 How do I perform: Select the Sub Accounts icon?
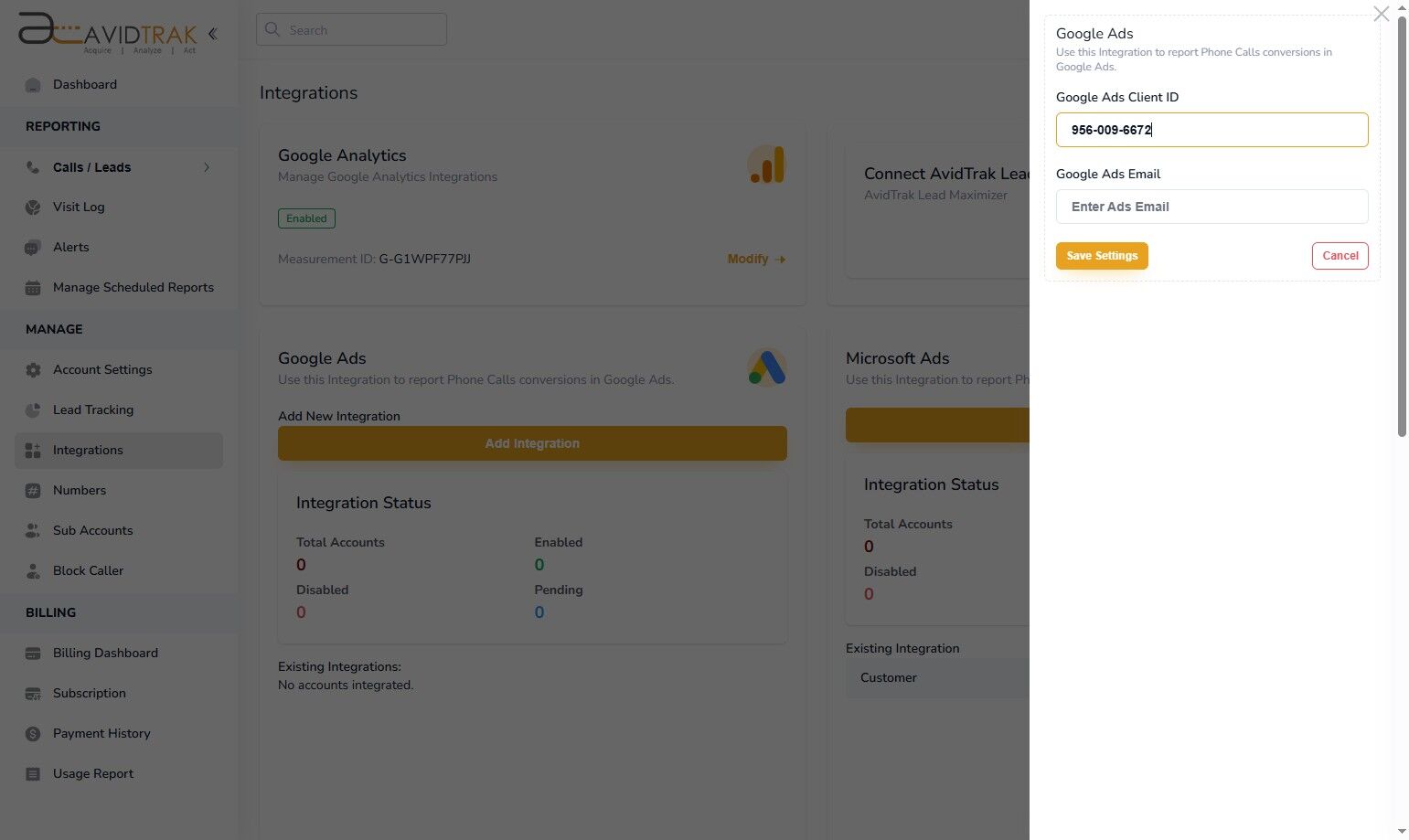(x=33, y=530)
